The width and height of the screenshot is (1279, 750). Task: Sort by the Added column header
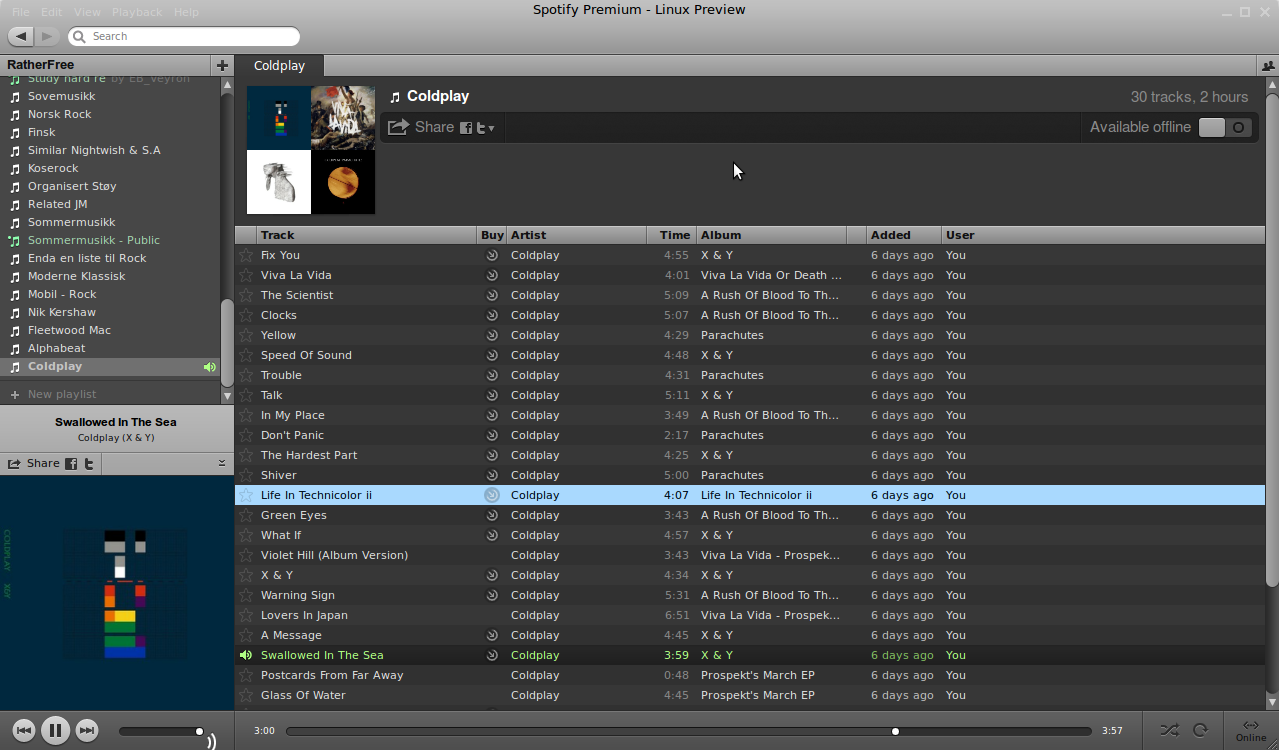pyautogui.click(x=904, y=235)
